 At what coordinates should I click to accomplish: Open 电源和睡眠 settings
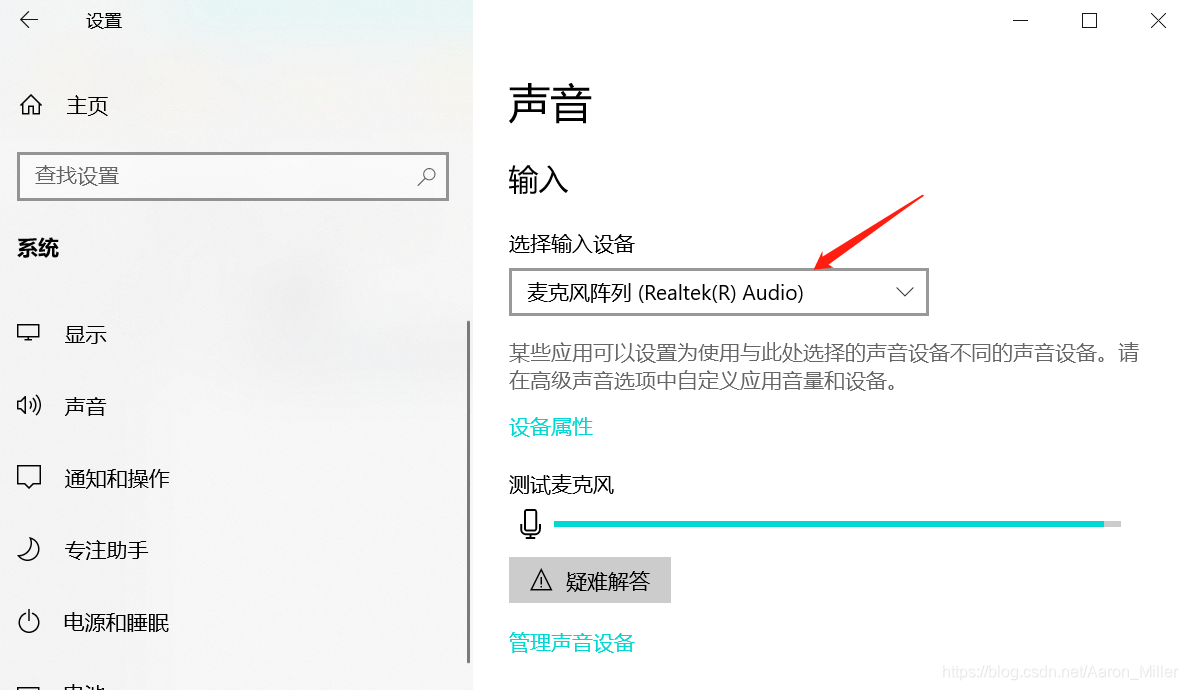point(117,623)
